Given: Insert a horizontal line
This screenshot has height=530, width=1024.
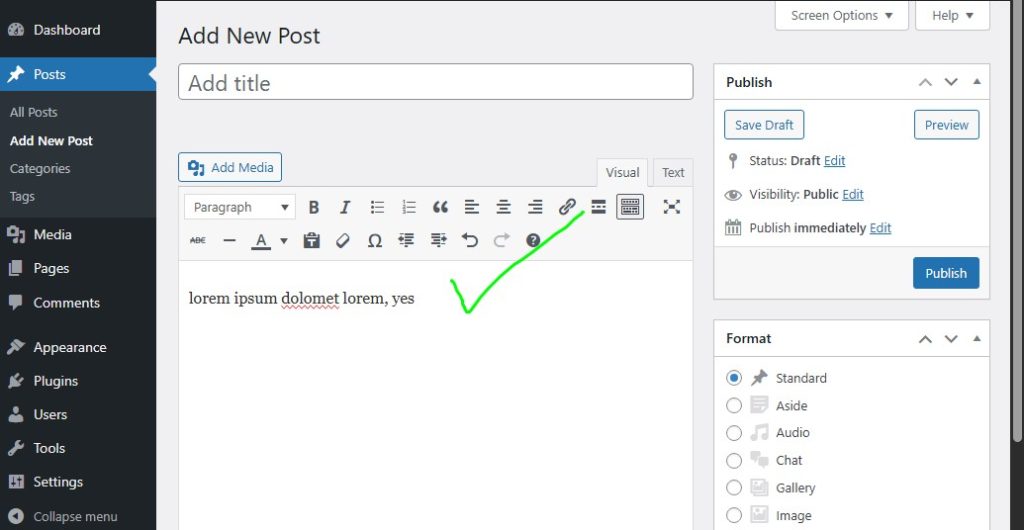Looking at the screenshot, I should tap(229, 241).
